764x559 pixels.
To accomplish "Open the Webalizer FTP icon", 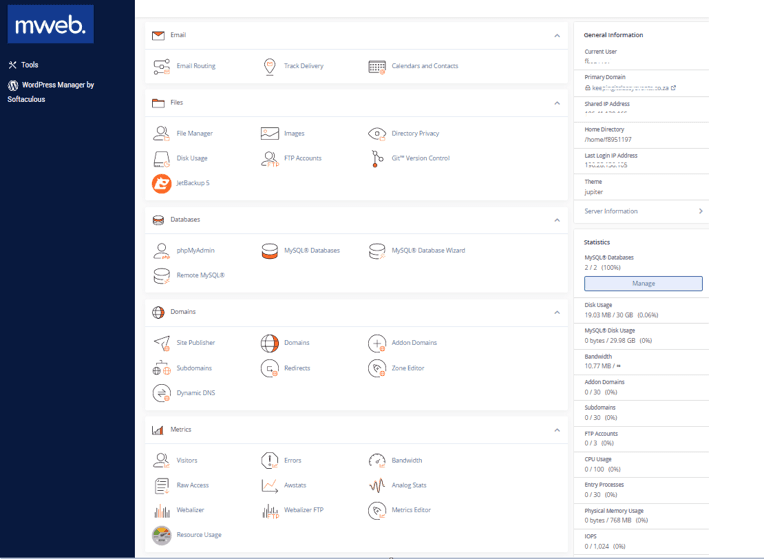I will [x=270, y=511].
